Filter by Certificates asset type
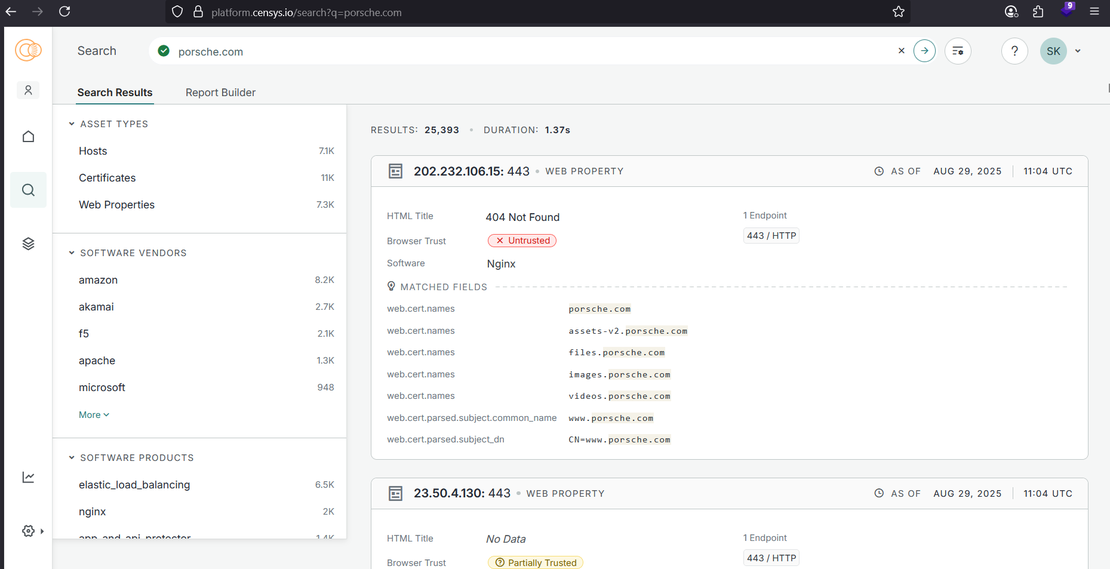Screen dimensions: 1110x569 click(x=107, y=178)
